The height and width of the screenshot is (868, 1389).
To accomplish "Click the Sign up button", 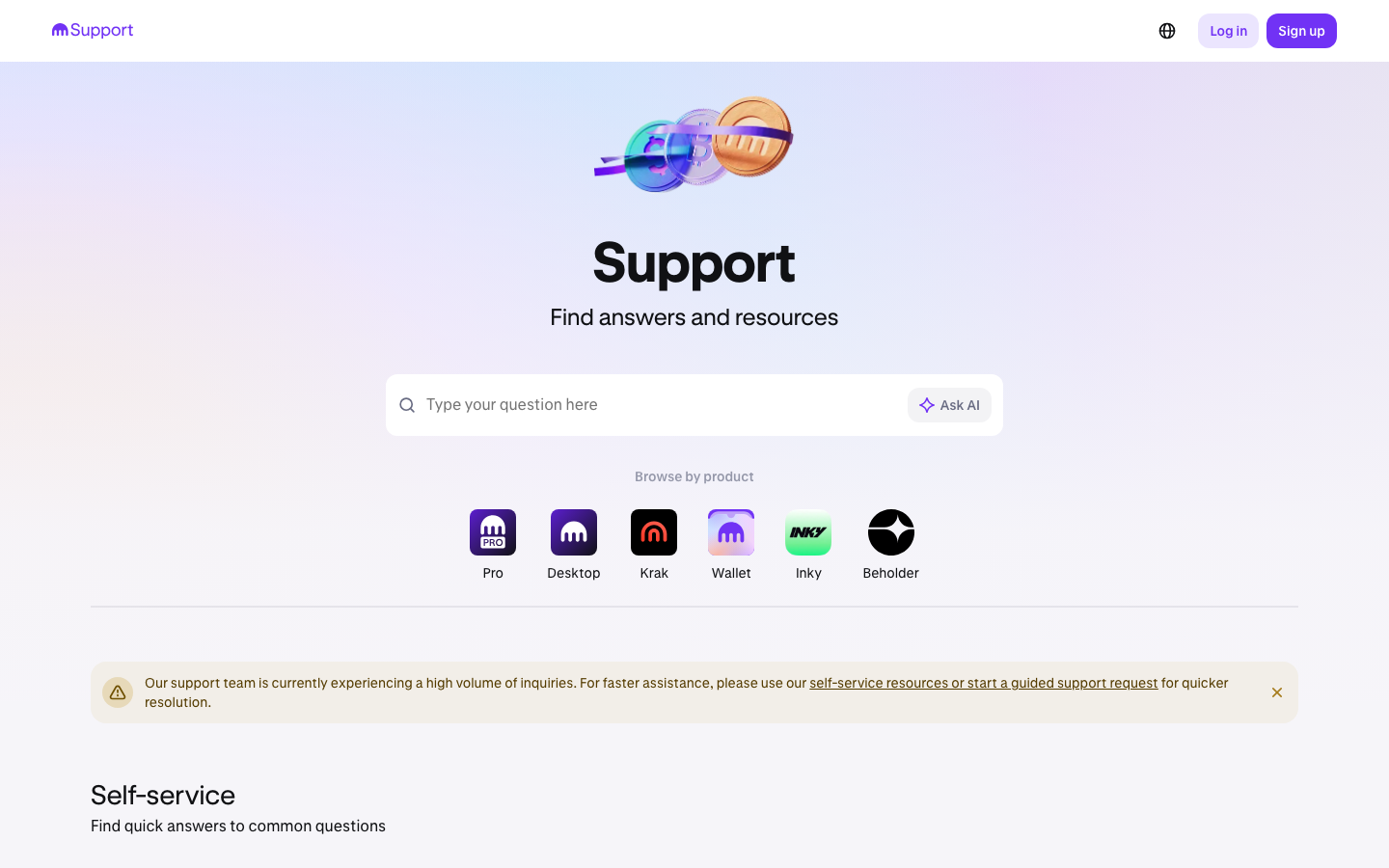I will point(1301,31).
